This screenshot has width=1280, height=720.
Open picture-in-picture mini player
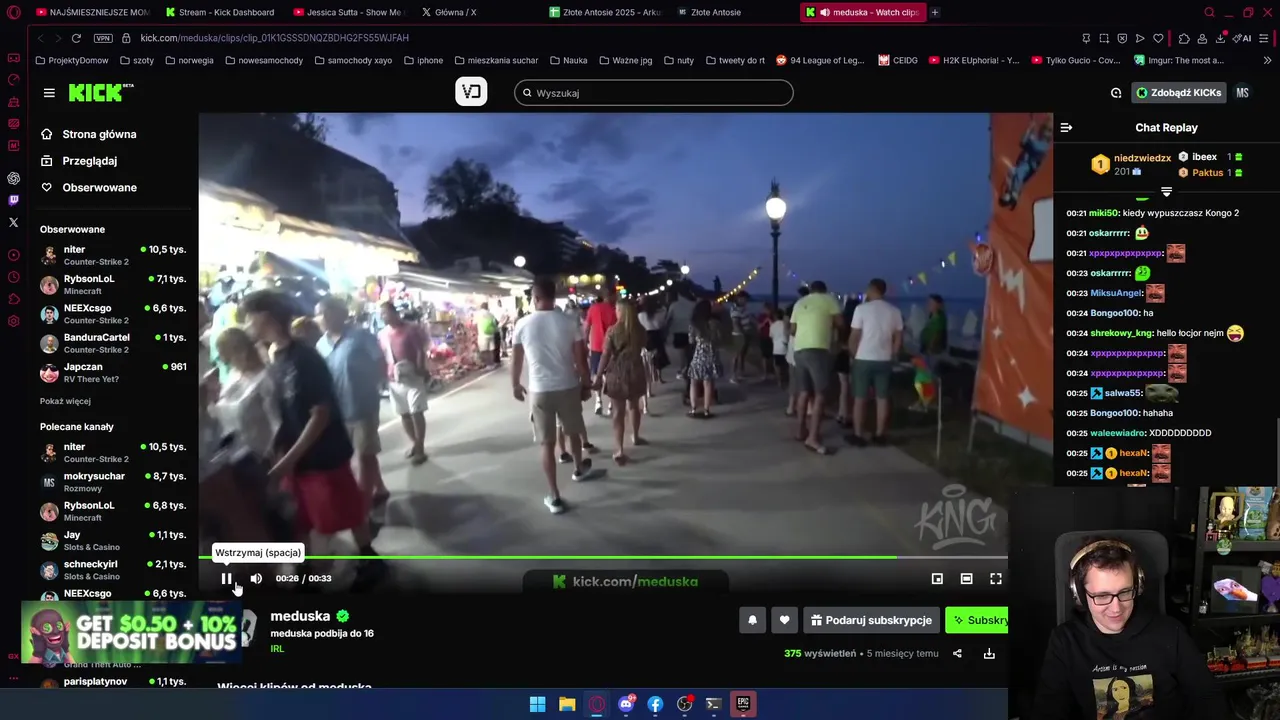click(x=937, y=578)
